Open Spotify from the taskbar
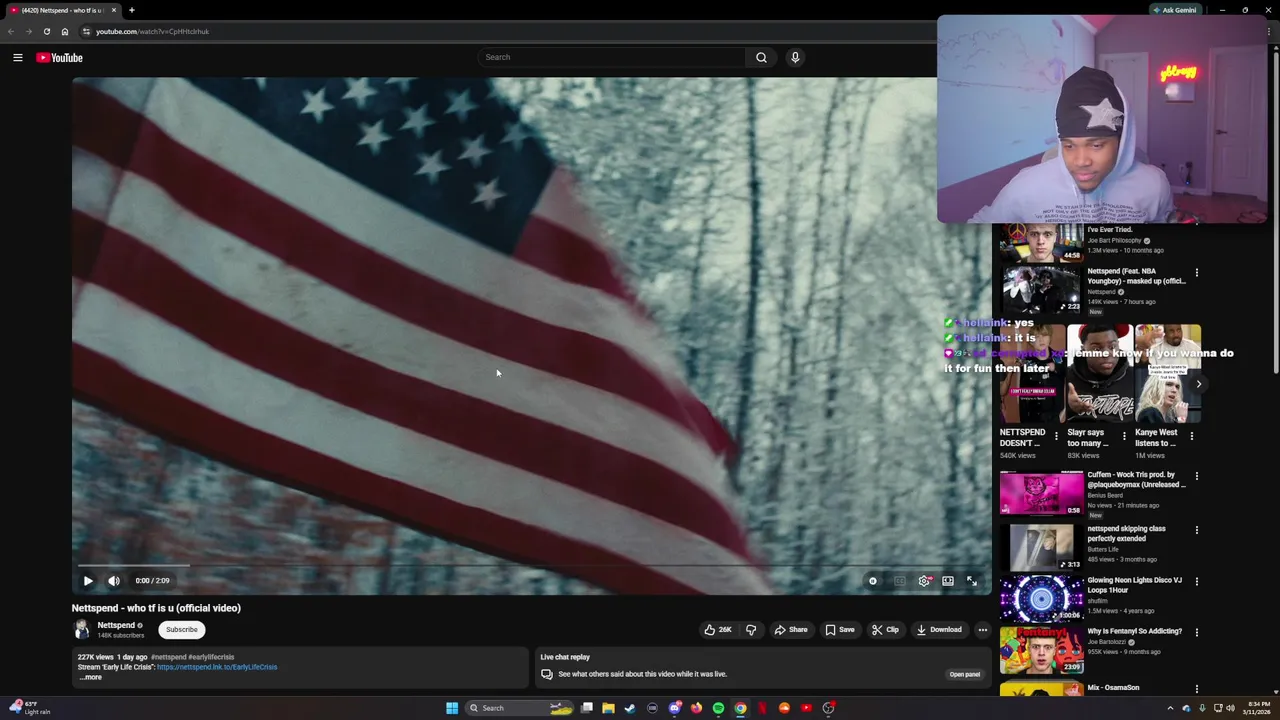The image size is (1280, 720). (718, 708)
